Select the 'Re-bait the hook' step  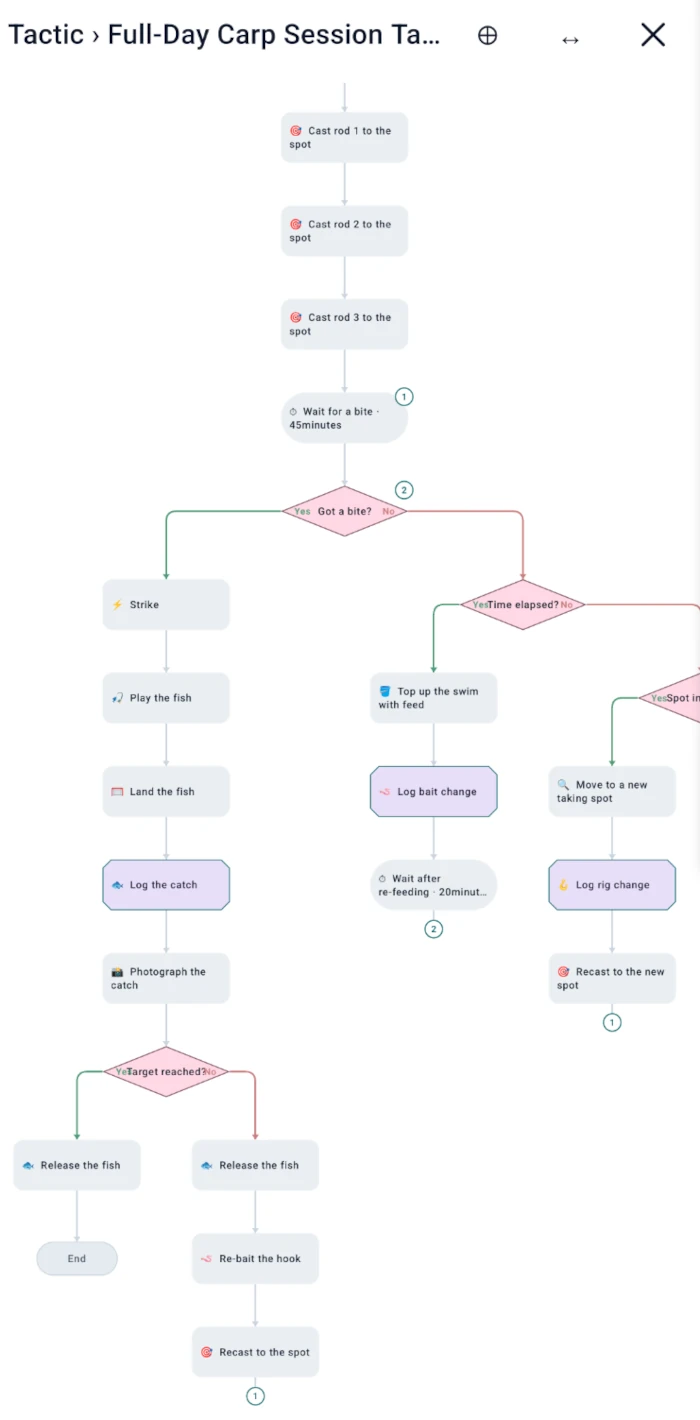point(255,1258)
